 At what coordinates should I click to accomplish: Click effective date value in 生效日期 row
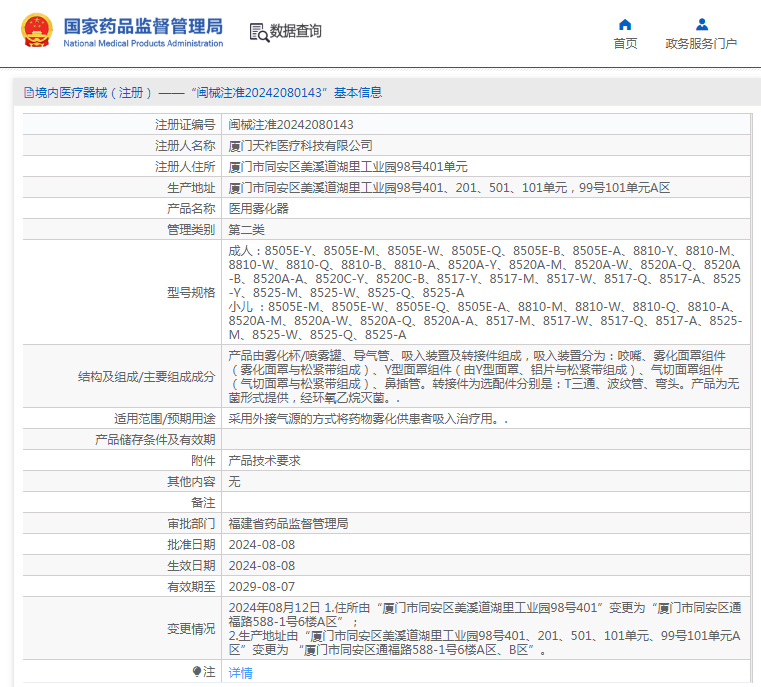(x=262, y=566)
